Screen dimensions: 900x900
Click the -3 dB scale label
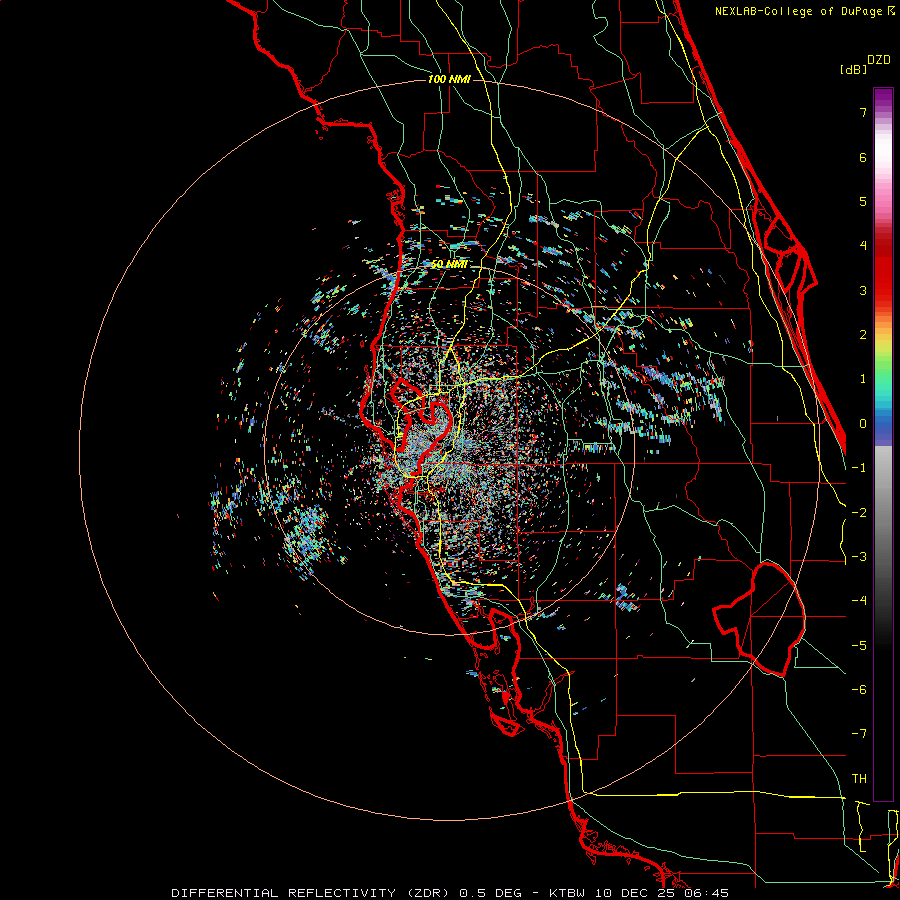(859, 557)
